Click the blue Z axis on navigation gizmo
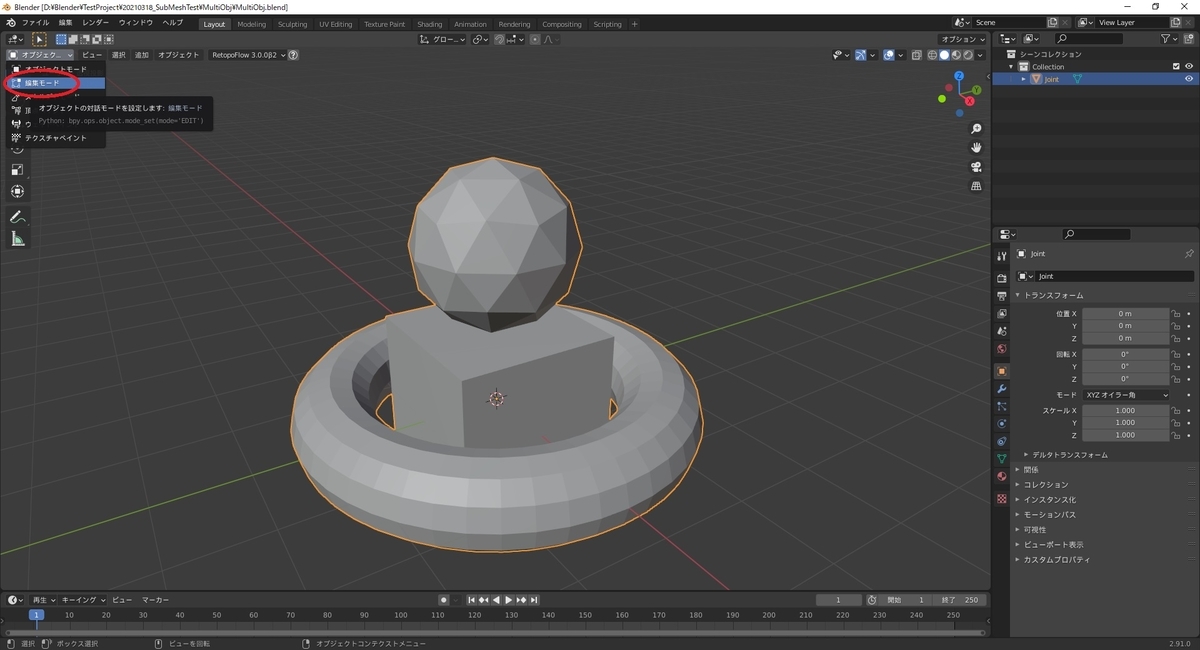This screenshot has width=1200, height=650. tap(959, 76)
